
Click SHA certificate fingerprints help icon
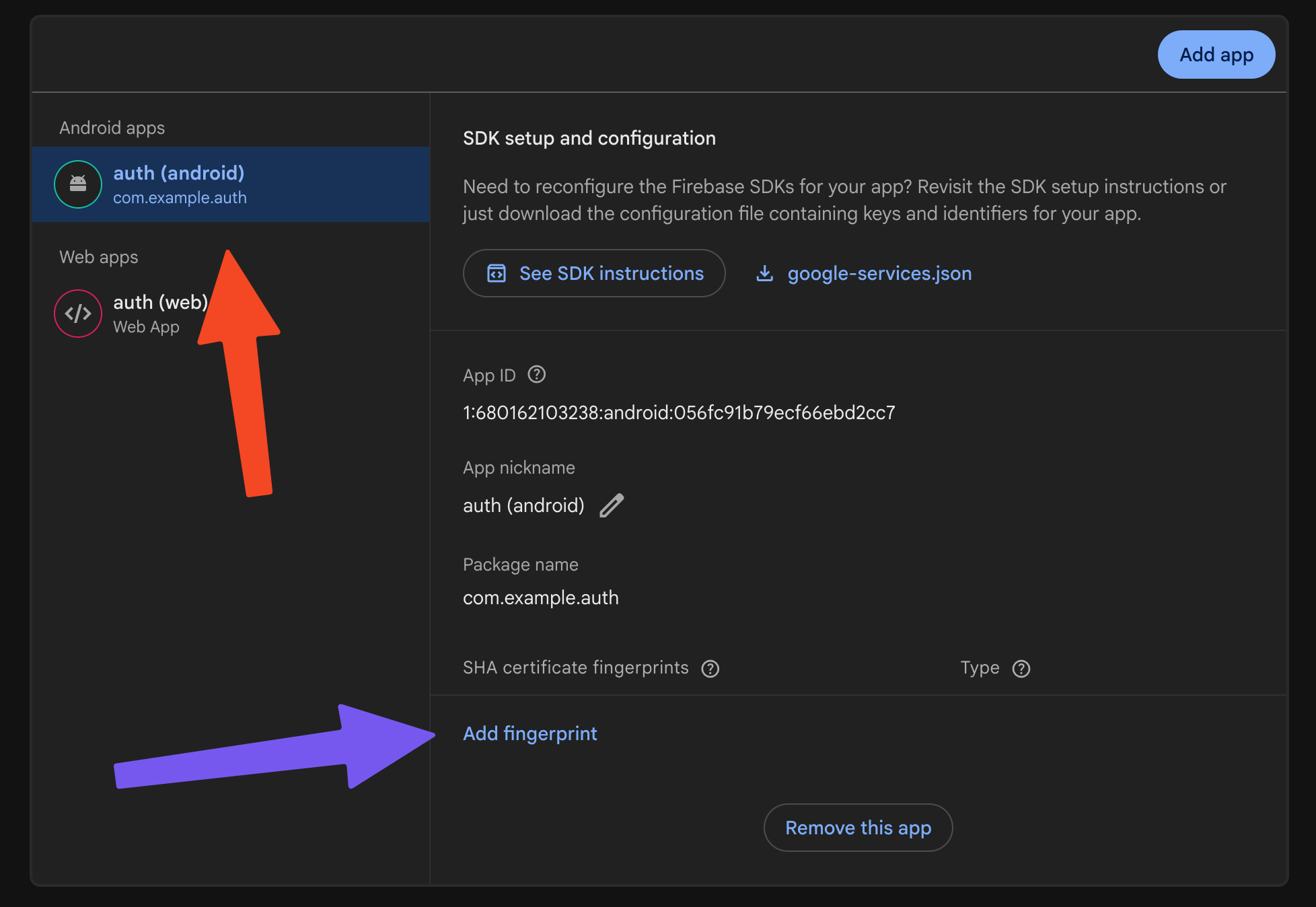710,668
